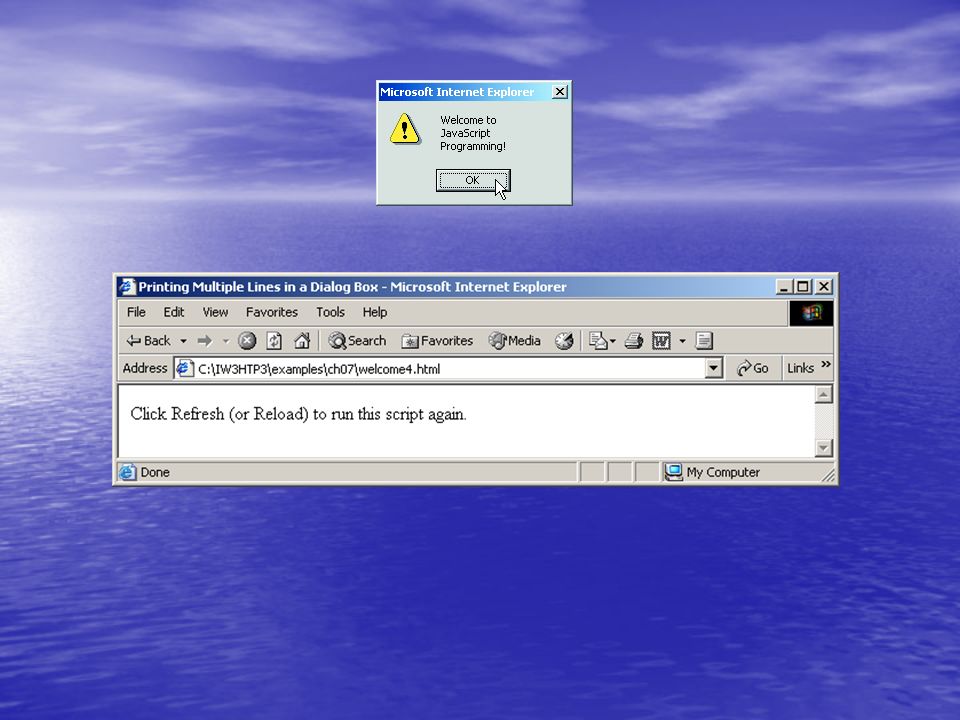Click the scroll down arrow in the page
This screenshot has height=720, width=960.
tap(823, 448)
